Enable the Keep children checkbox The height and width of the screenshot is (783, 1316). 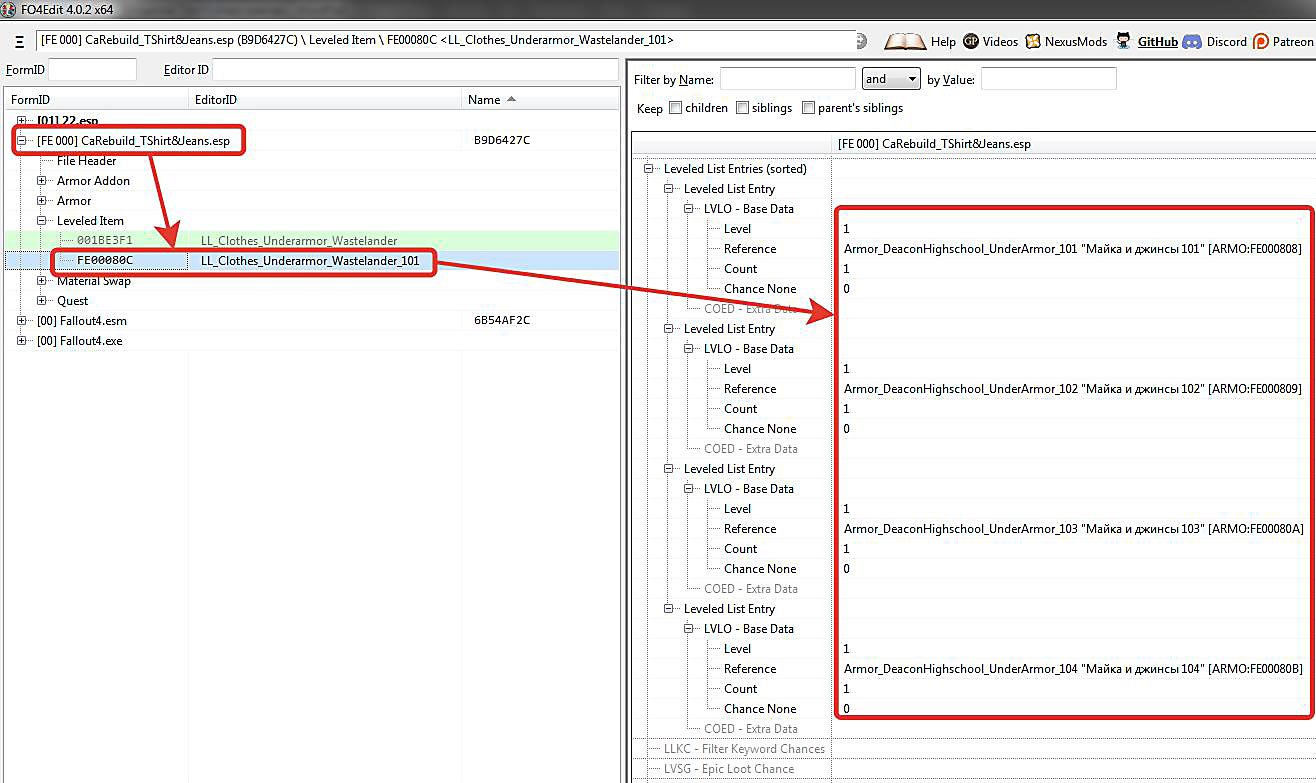tap(676, 108)
